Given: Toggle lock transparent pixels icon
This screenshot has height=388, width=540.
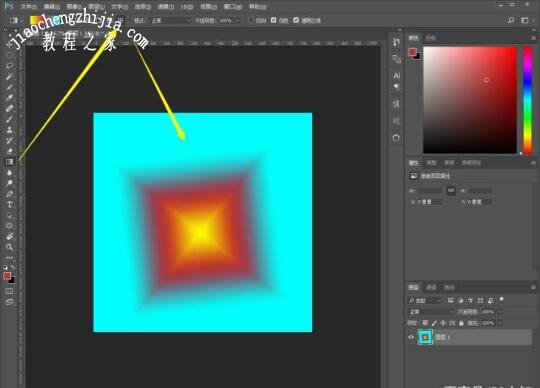Looking at the screenshot, I should pos(425,323).
